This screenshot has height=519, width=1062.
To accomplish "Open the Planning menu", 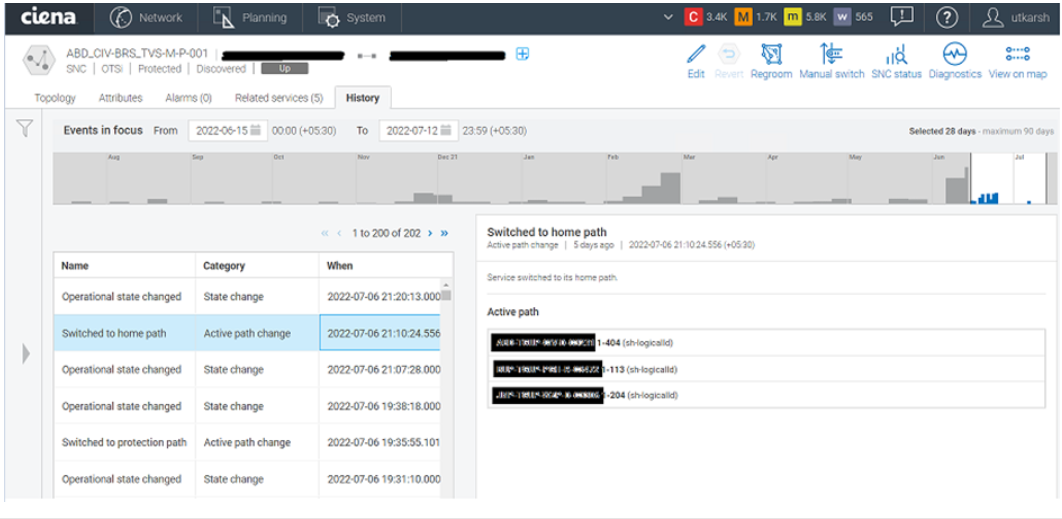I will point(249,18).
